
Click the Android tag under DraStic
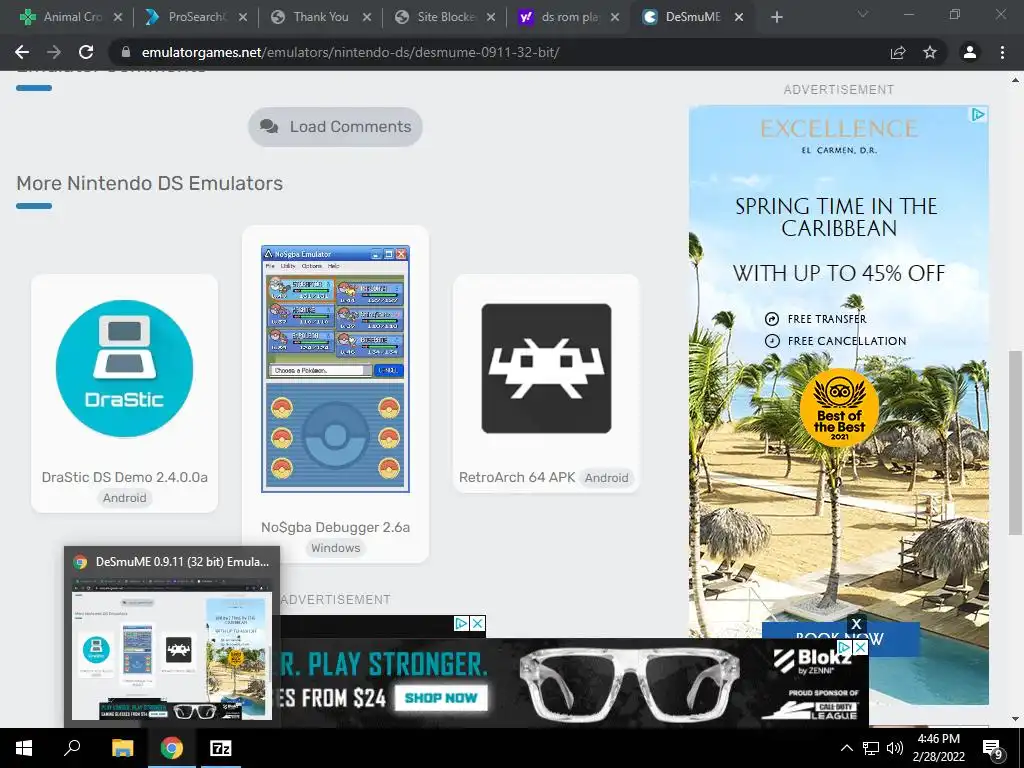pyautogui.click(x=124, y=498)
